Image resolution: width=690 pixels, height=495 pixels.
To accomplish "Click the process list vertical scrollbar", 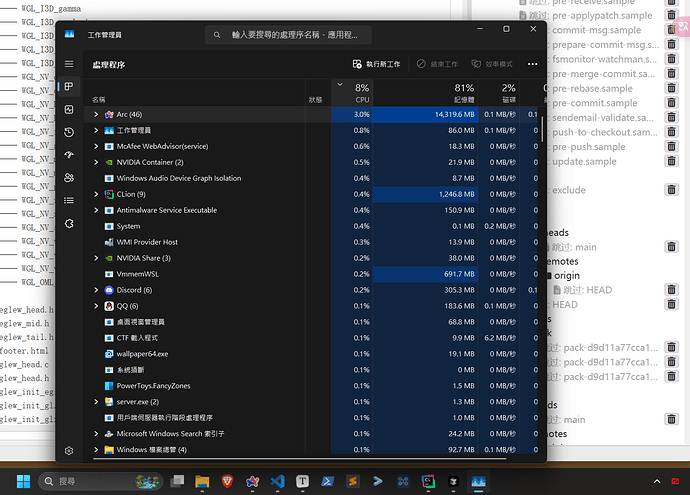I will [x=542, y=129].
